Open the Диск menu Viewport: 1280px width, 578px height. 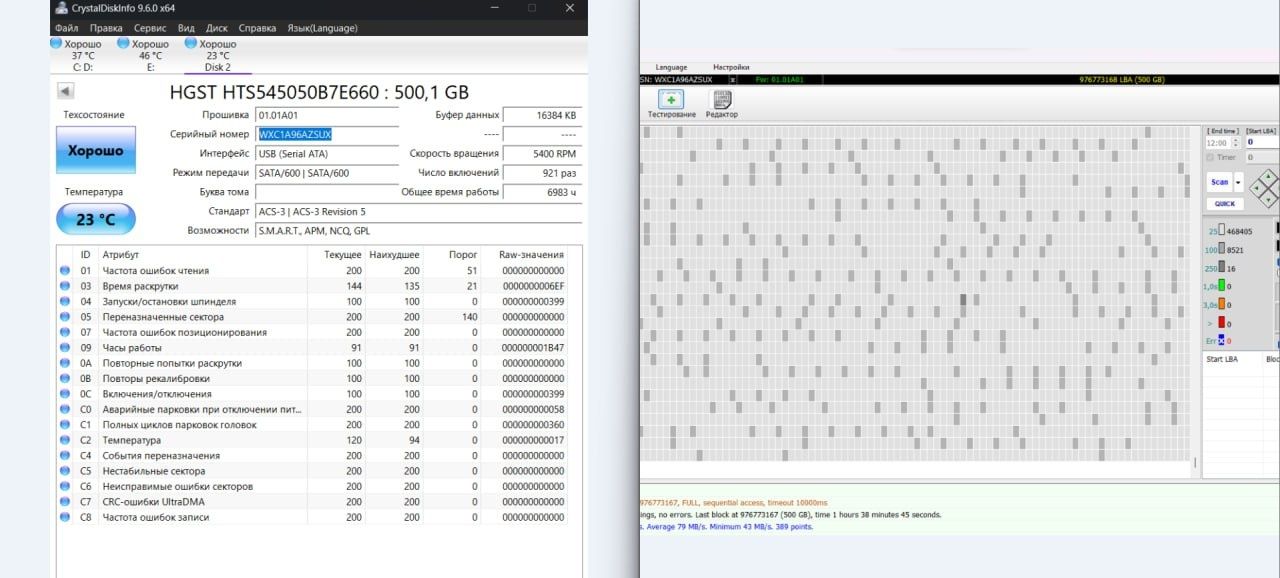(217, 28)
